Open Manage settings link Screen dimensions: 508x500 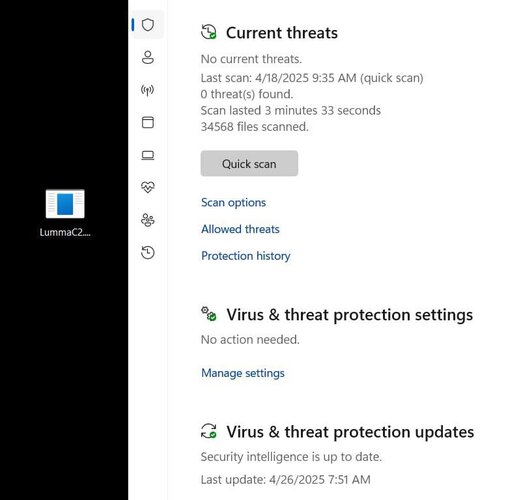[x=243, y=373]
